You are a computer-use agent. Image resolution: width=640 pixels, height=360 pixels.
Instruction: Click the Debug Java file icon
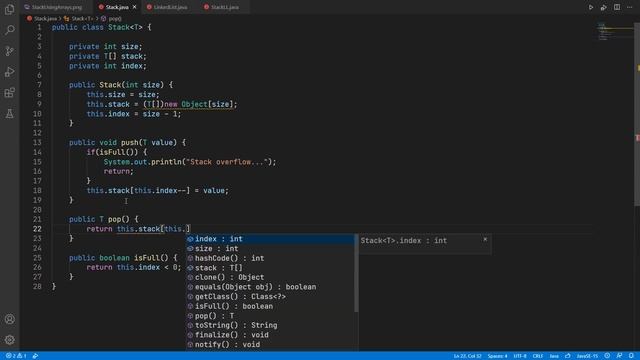[603, 7]
